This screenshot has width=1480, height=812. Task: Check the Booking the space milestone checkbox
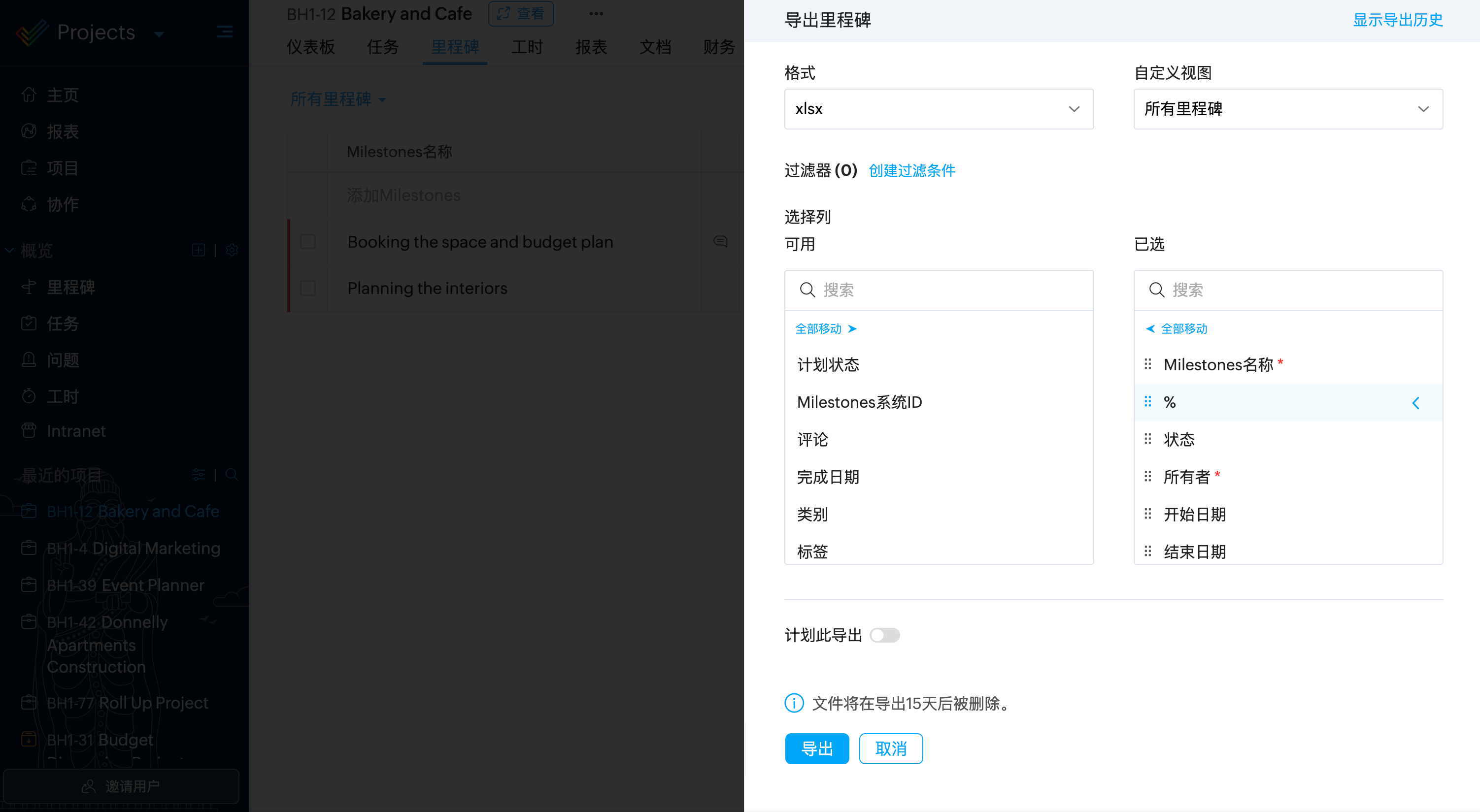[x=308, y=242]
